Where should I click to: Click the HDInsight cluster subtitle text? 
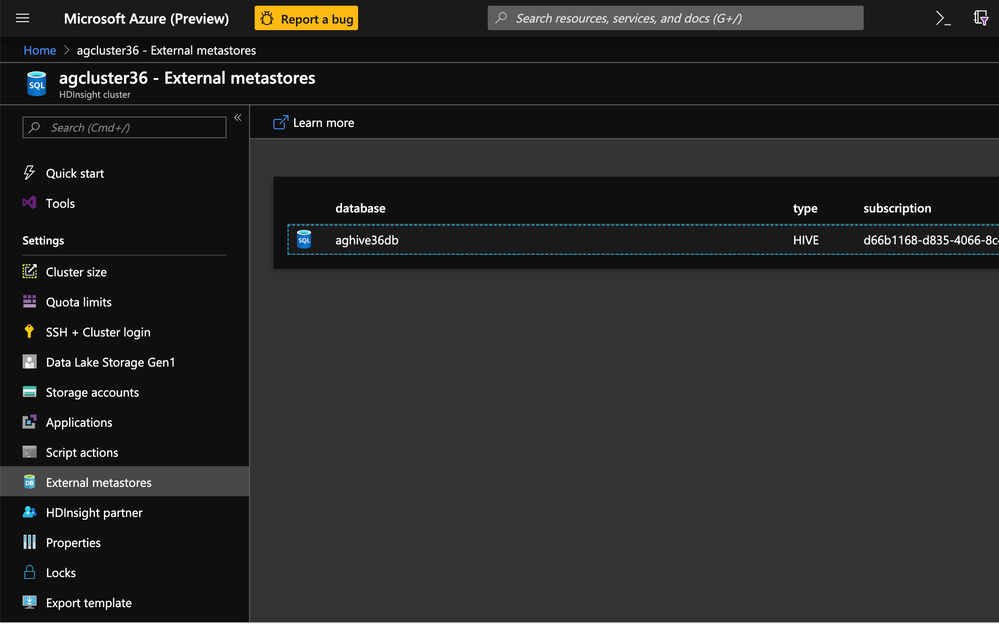[95, 94]
